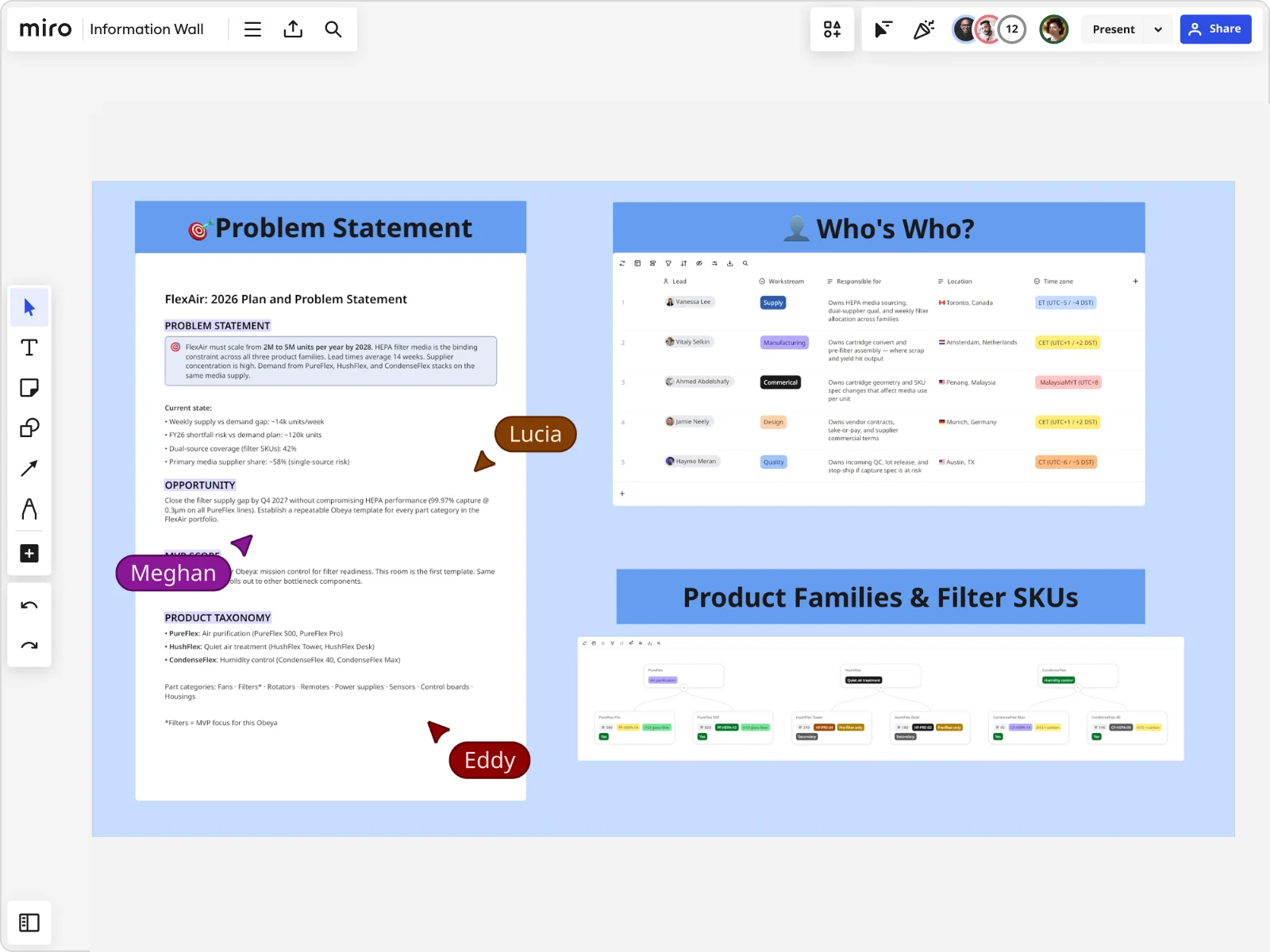Start presentation with Present button
Viewport: 1270px width, 952px height.
1113,29
